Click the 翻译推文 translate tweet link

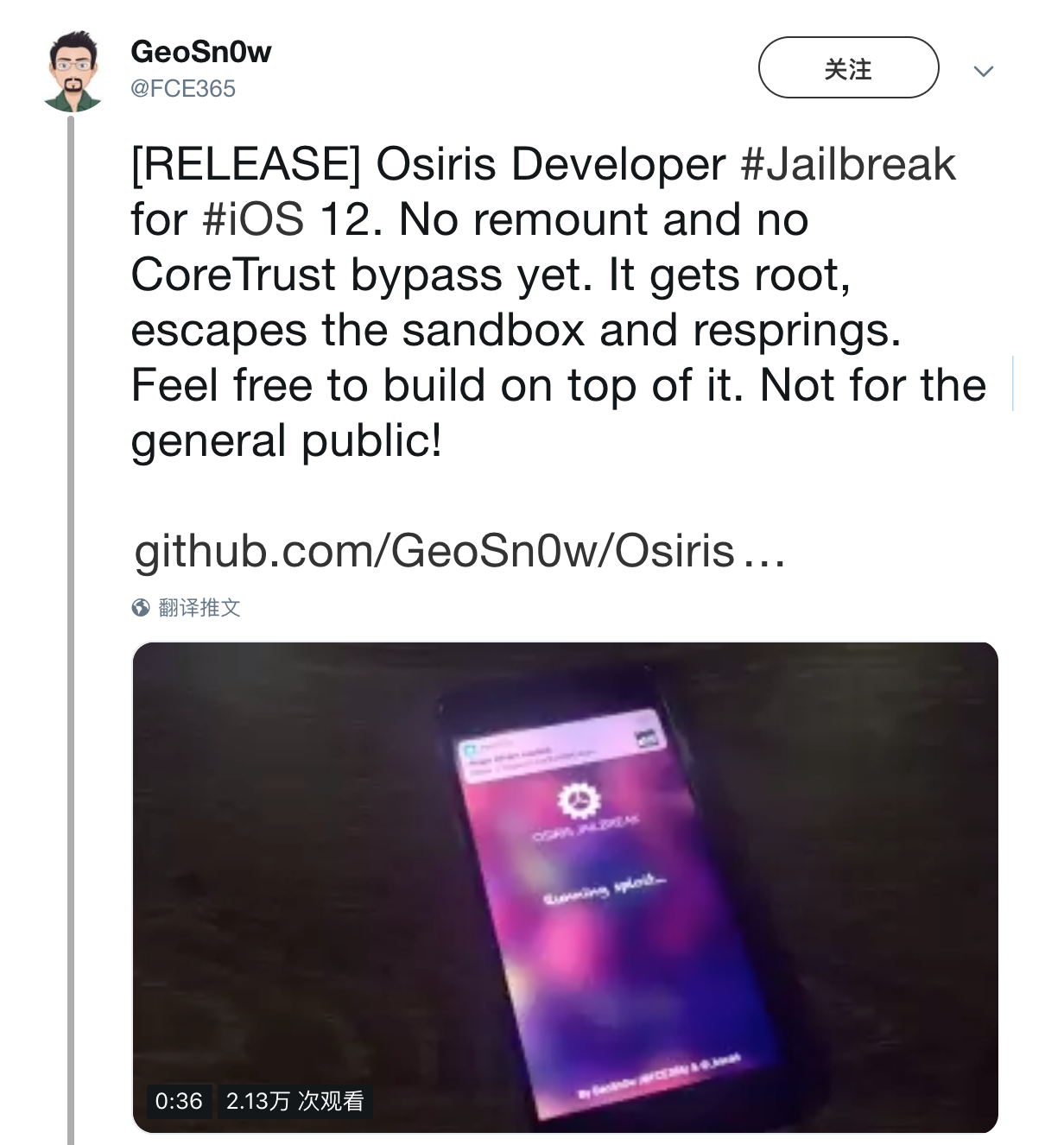click(199, 608)
